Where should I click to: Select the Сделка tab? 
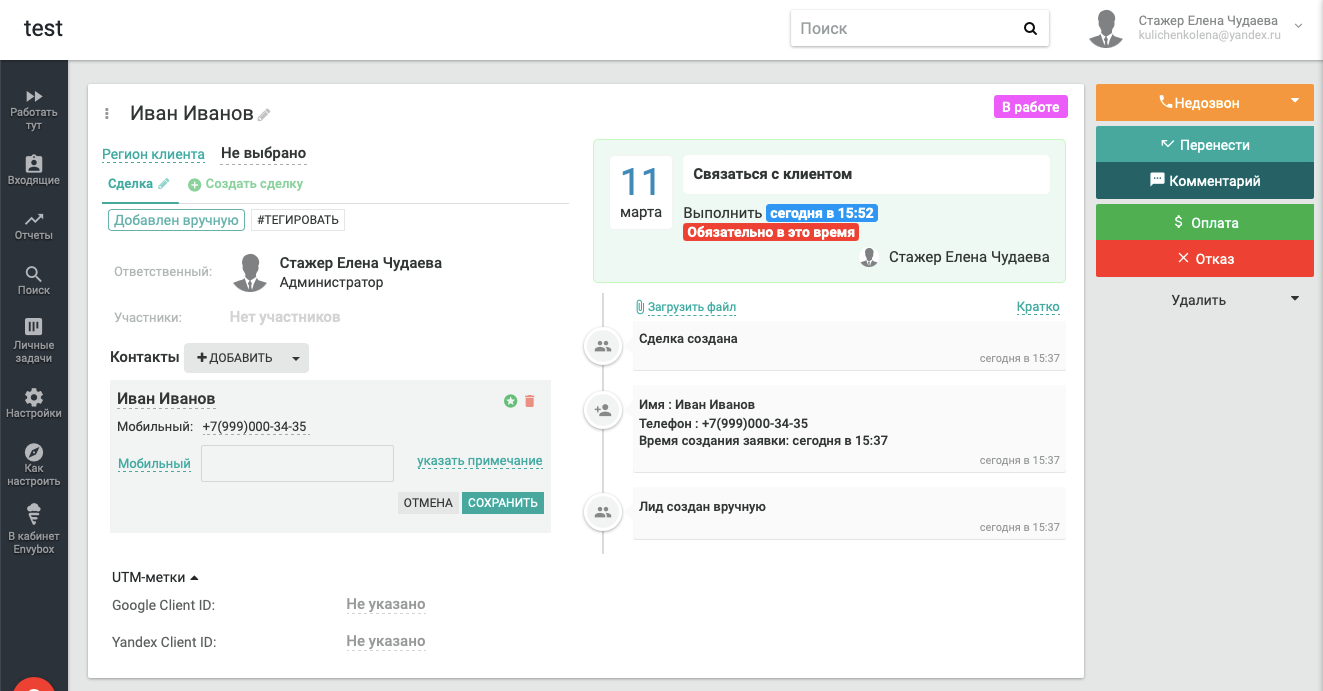[130, 184]
